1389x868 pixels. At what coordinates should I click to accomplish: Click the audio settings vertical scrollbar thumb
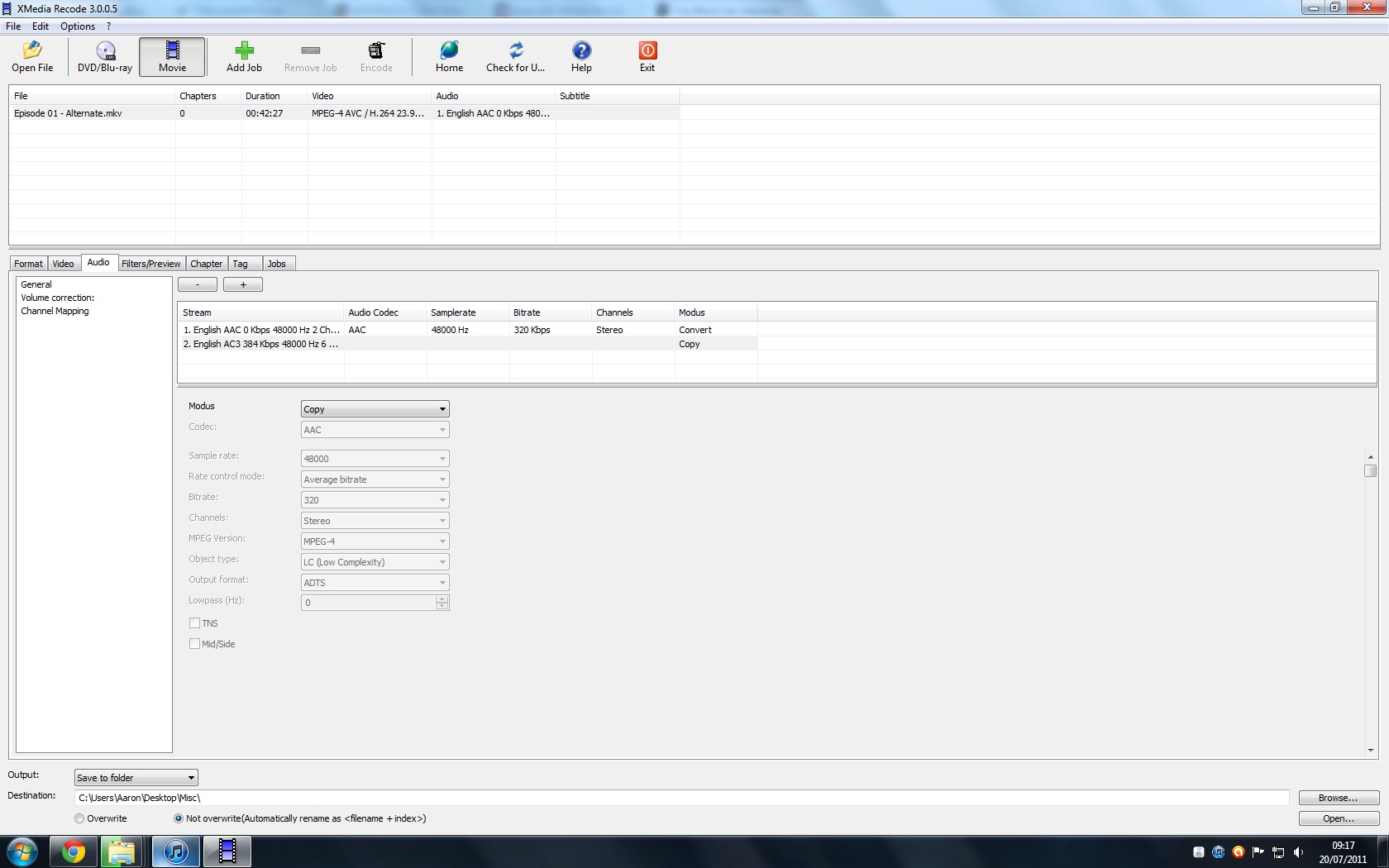coord(1370,470)
